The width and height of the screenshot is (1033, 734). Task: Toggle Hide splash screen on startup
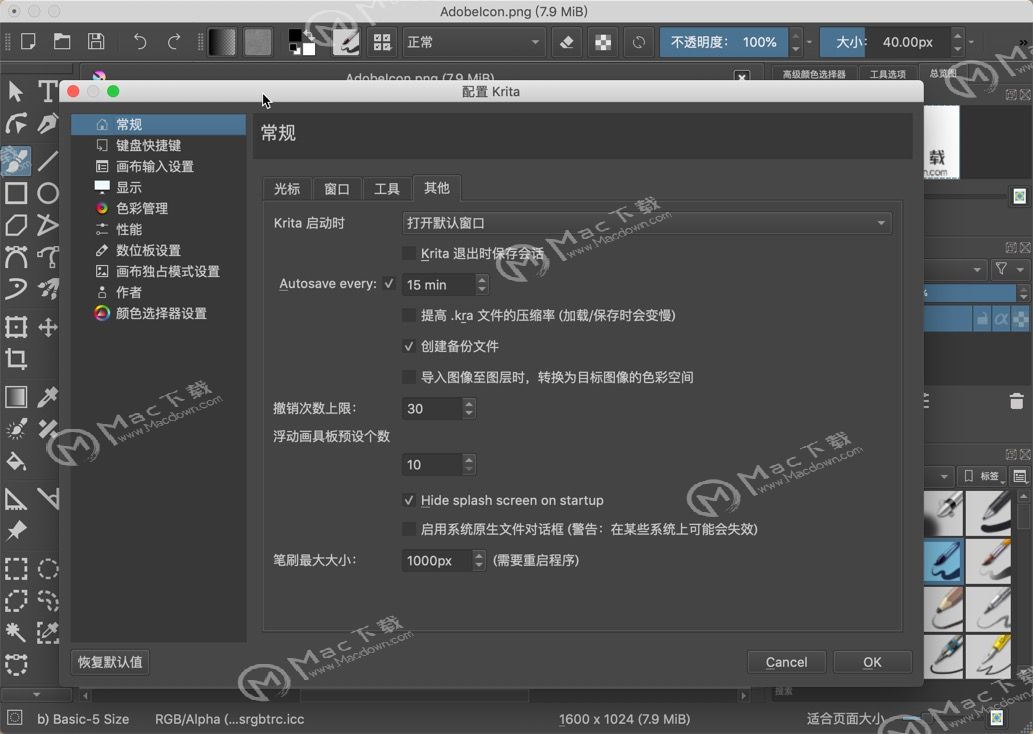(x=409, y=501)
